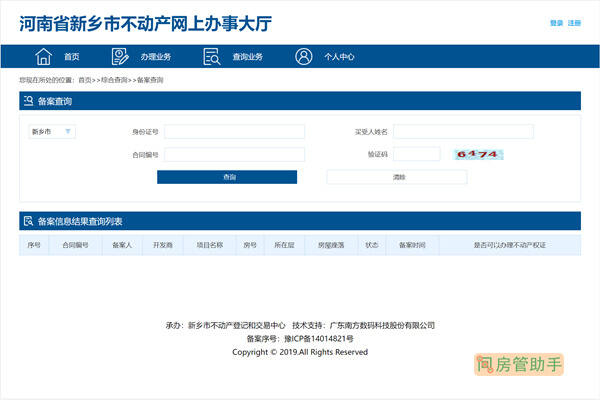Open the 首页 menu item
600x400 pixels.
(72, 57)
